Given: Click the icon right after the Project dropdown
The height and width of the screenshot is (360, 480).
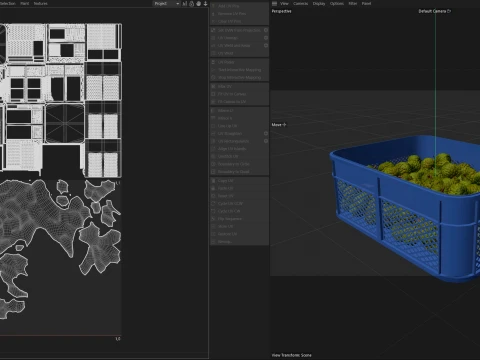Looking at the screenshot, I should (184, 4).
